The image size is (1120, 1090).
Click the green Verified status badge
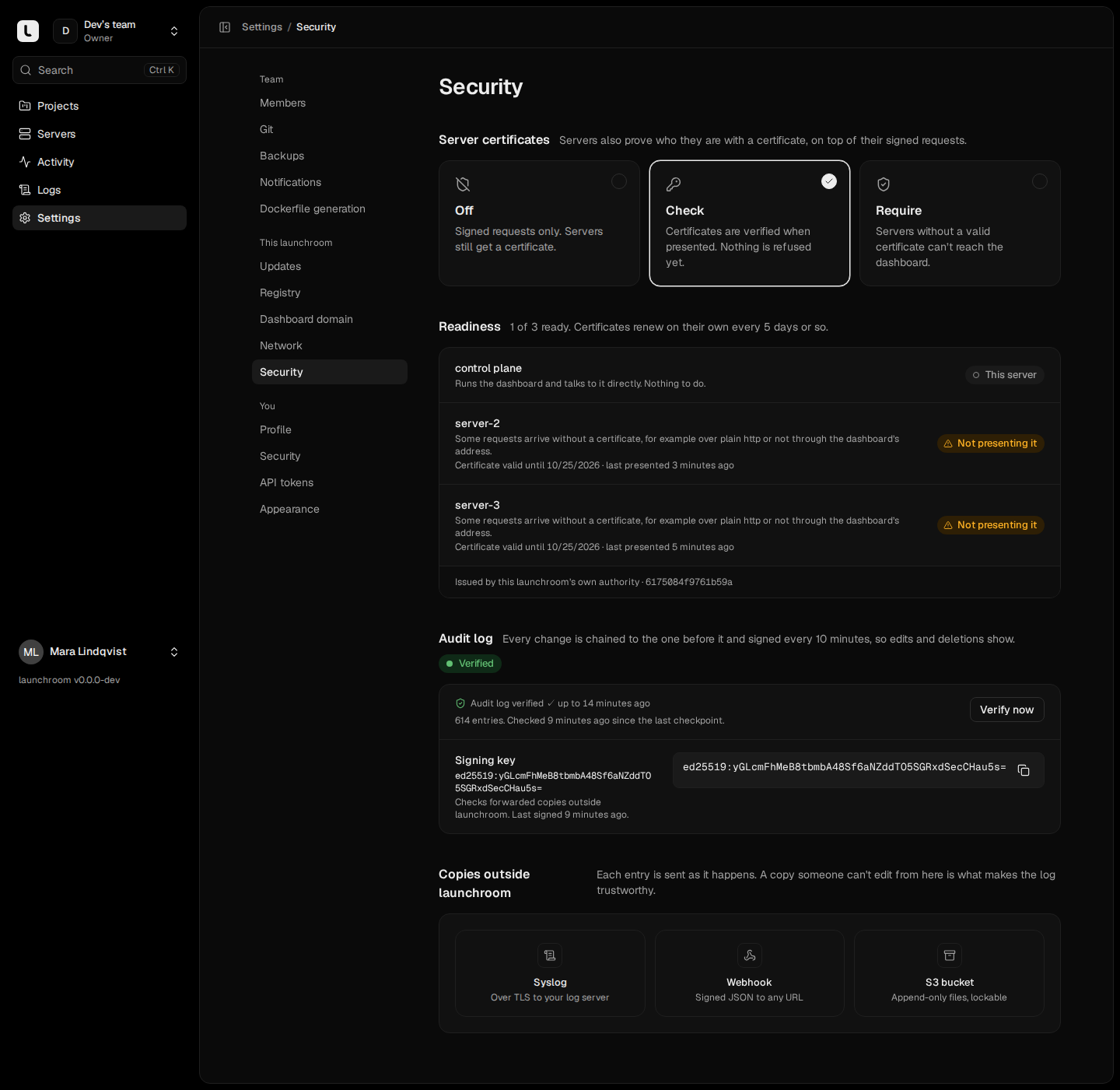(x=470, y=664)
